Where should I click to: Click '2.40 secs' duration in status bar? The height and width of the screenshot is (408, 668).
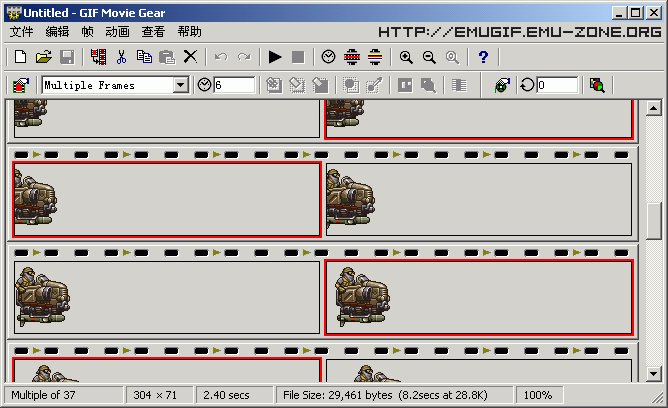point(226,395)
